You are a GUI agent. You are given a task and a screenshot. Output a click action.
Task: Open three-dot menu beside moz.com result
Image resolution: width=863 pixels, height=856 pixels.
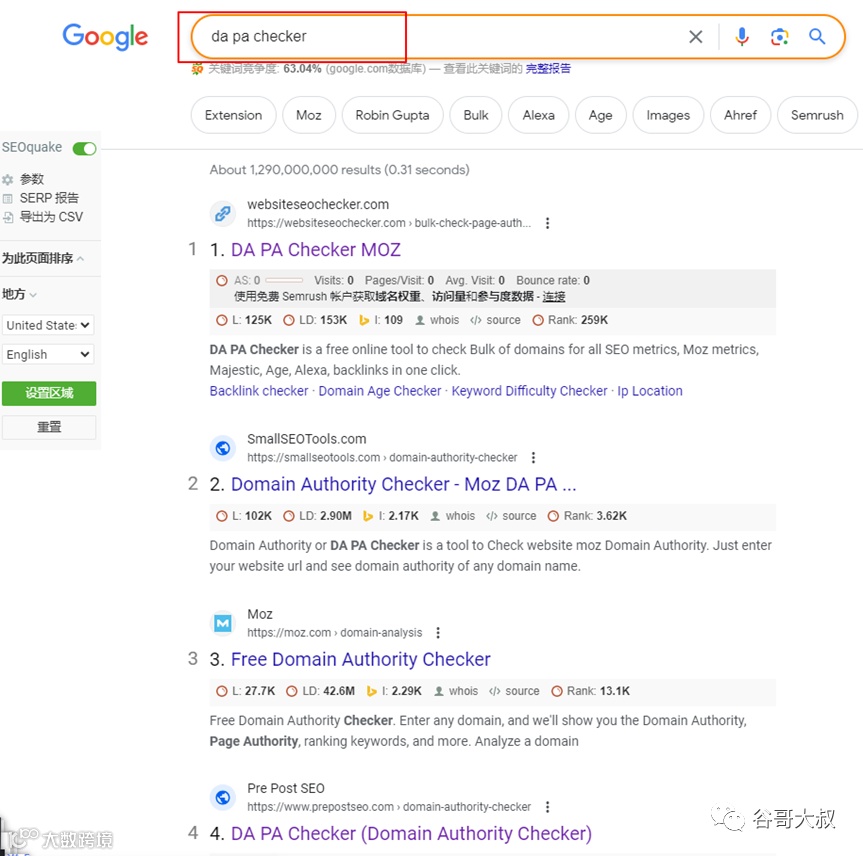click(438, 633)
